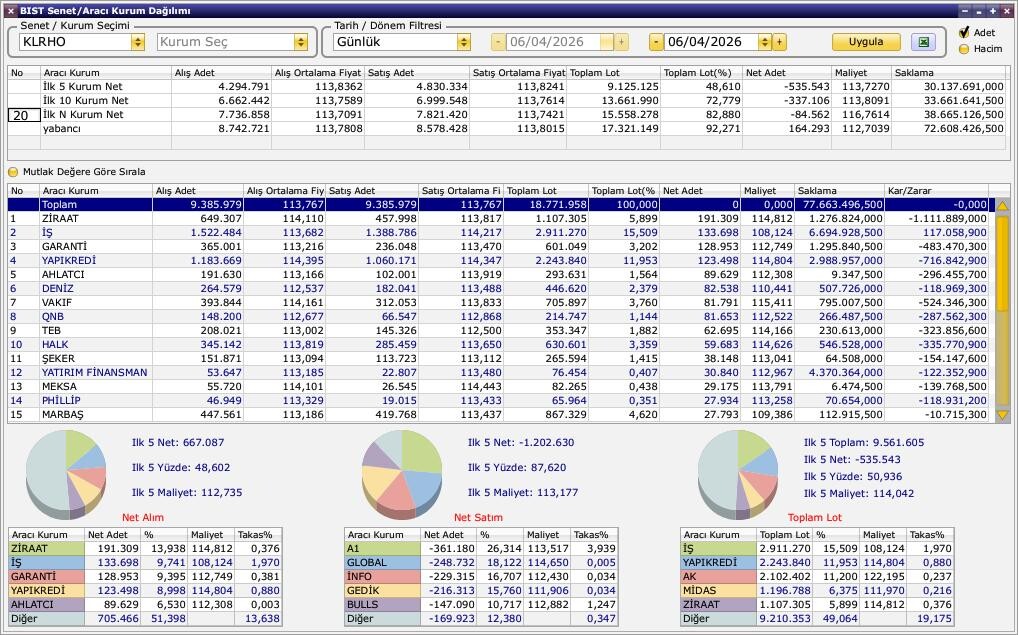Select the Hacim radio option
The image size is (1018, 635).
(x=964, y=49)
